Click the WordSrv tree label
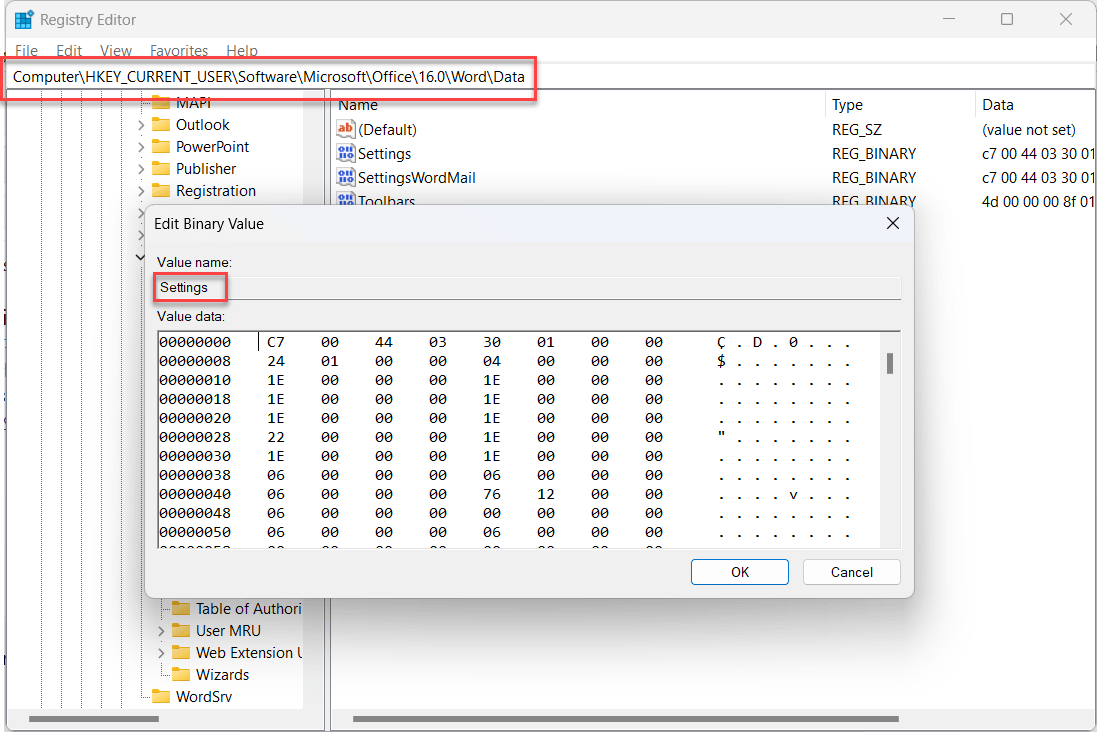 204,697
